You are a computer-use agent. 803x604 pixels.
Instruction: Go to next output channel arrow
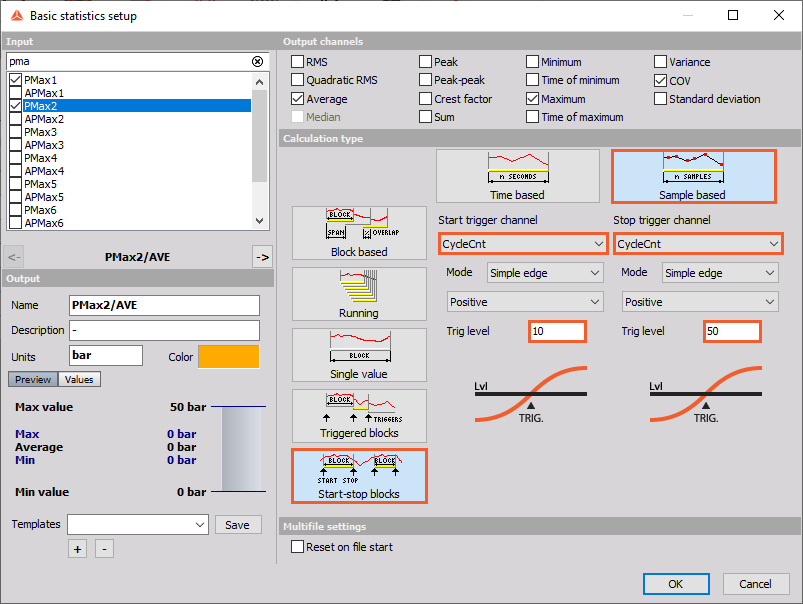pos(262,257)
